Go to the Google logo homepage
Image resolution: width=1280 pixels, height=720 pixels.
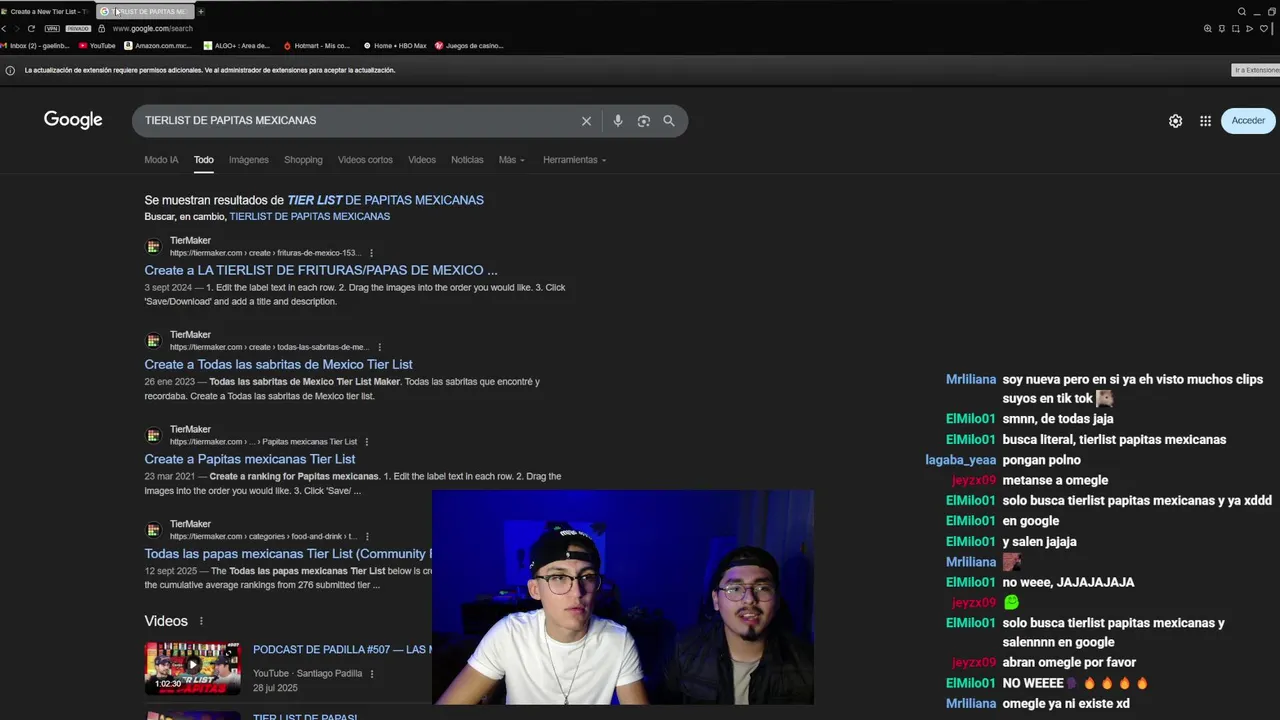click(x=73, y=120)
